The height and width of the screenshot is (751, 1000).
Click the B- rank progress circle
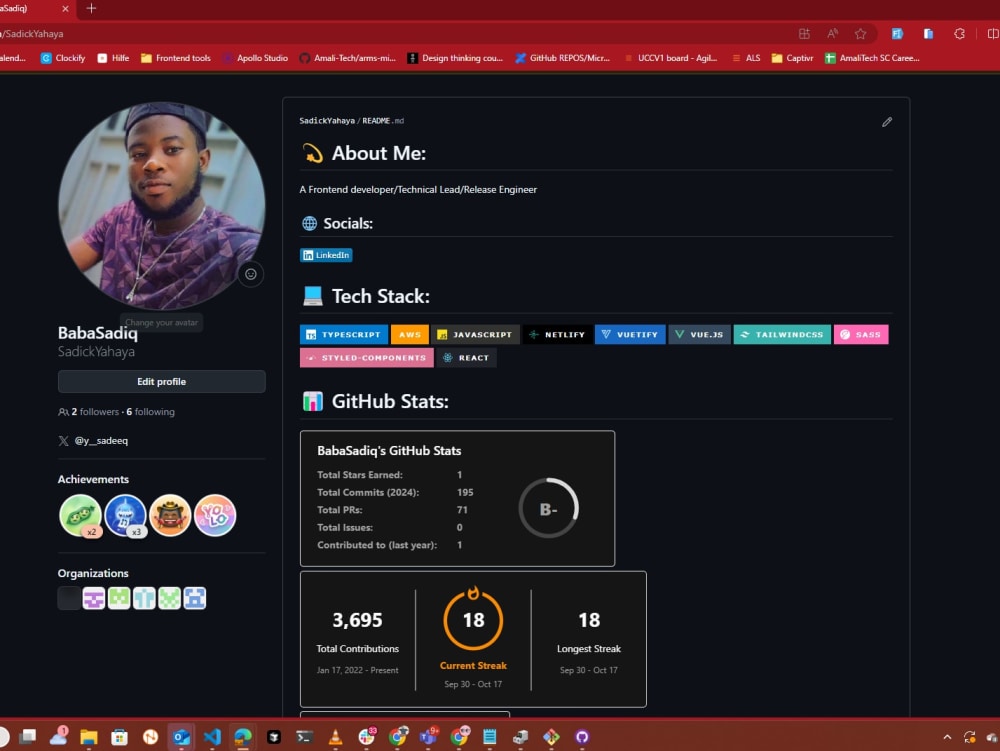(548, 509)
